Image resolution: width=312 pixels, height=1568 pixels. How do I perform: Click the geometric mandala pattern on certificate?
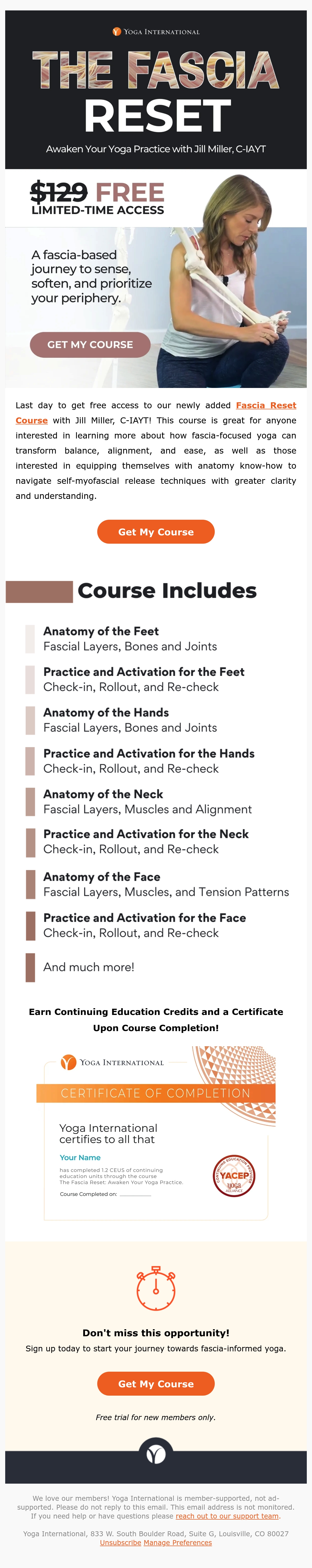(x=234, y=1085)
